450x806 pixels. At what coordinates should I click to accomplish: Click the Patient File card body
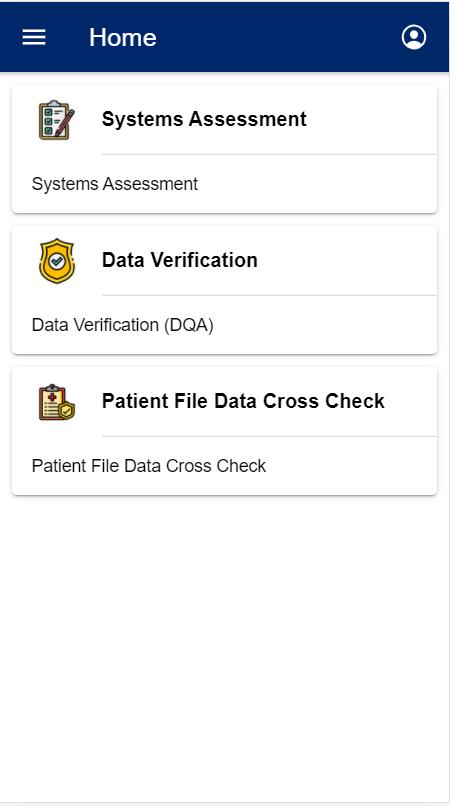click(x=224, y=431)
